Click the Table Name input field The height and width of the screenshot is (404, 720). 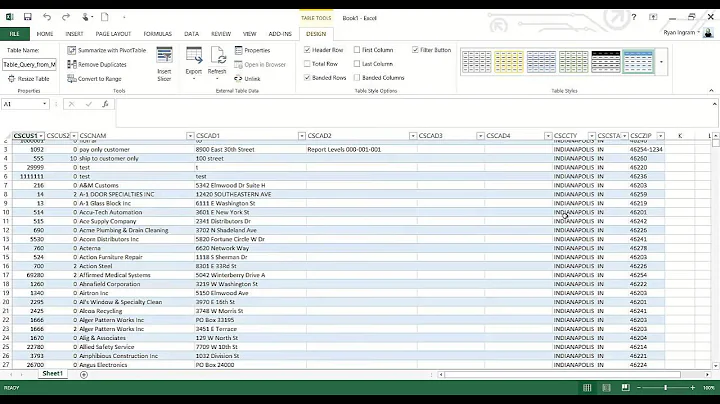coord(29,65)
